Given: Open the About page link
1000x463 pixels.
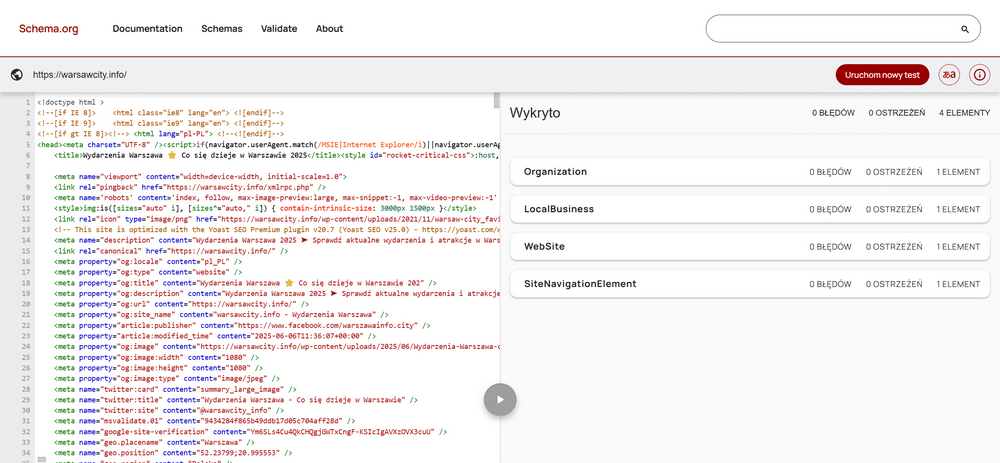Looking at the screenshot, I should click(x=330, y=29).
